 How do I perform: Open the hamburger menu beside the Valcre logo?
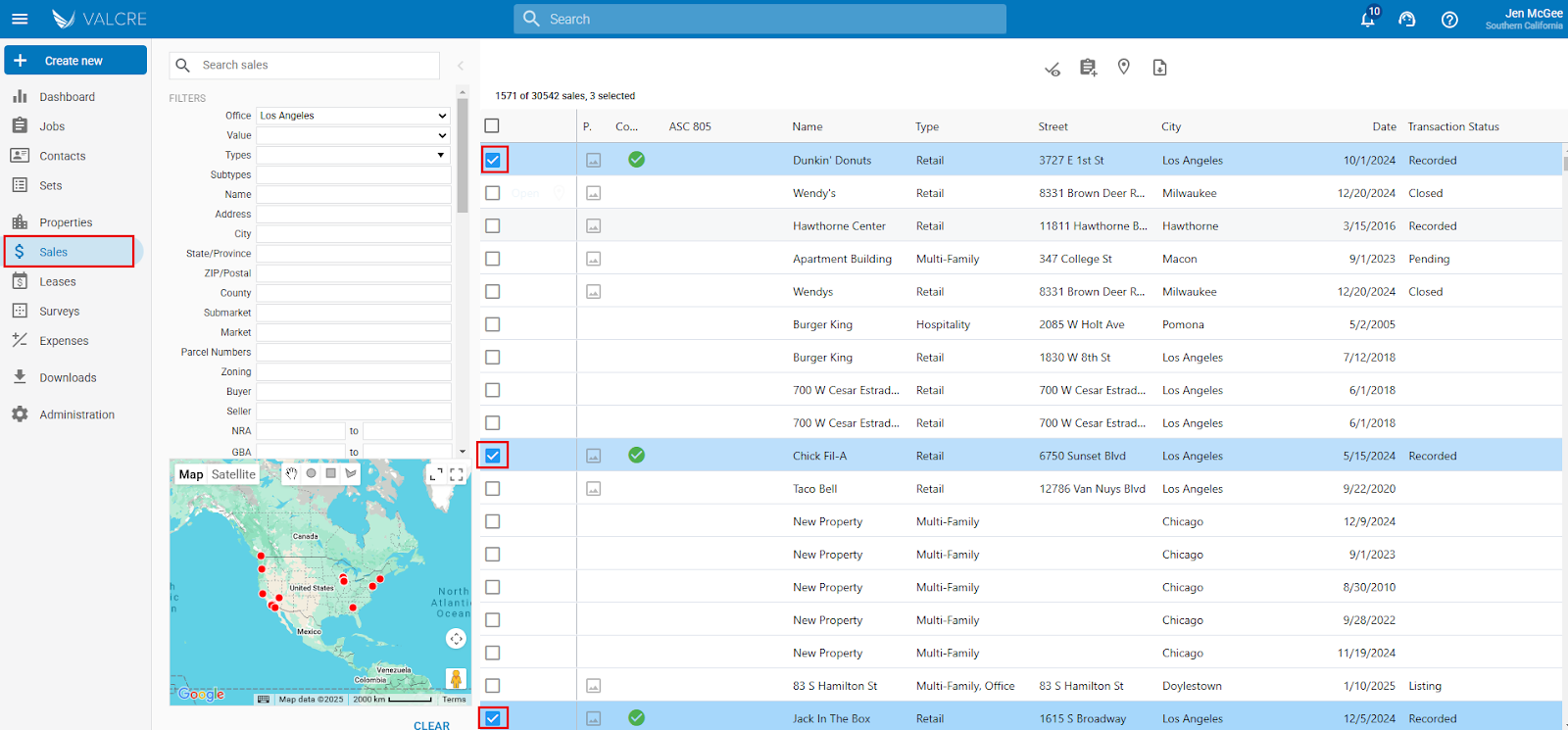[20, 19]
